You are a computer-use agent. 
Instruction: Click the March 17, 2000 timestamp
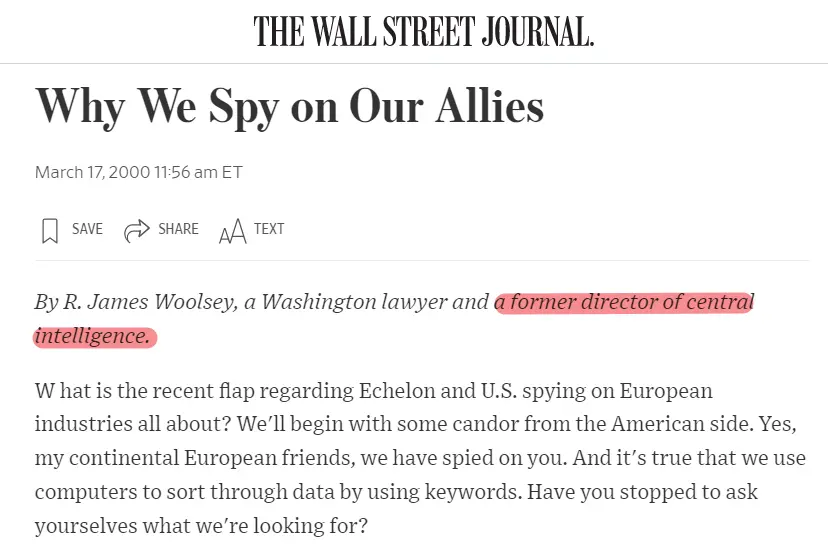click(138, 172)
